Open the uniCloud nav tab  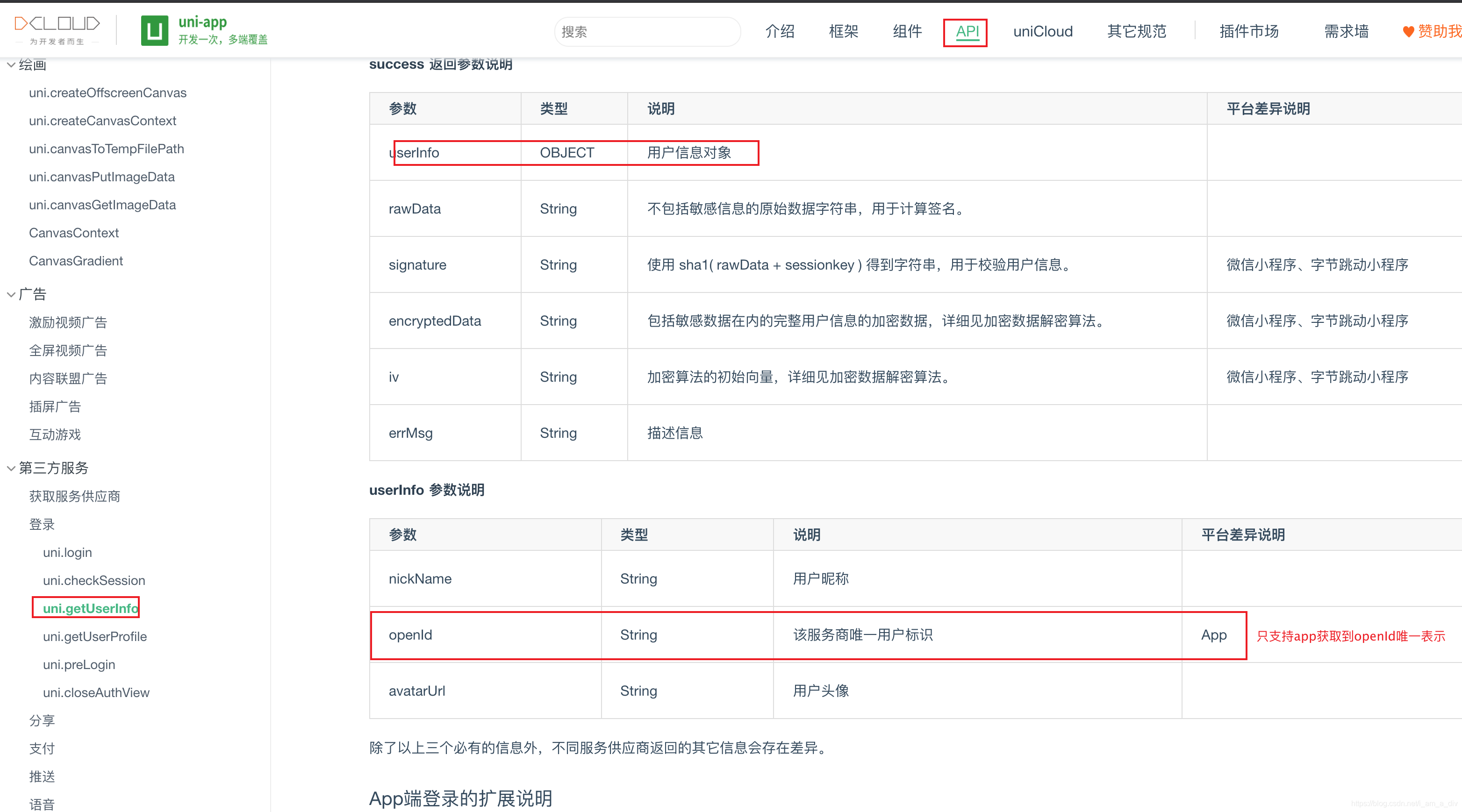point(1043,32)
